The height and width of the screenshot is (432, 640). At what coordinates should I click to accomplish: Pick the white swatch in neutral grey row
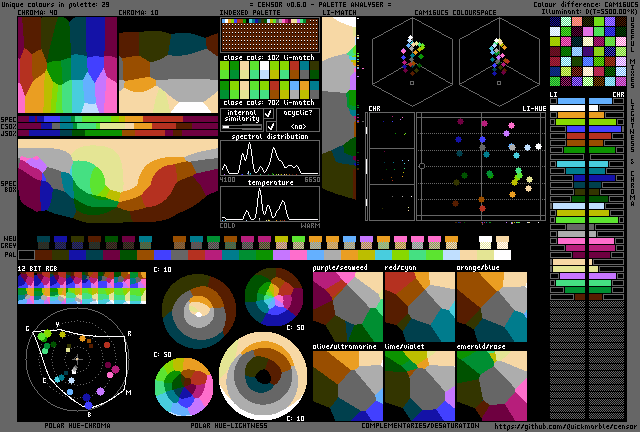click(x=486, y=242)
